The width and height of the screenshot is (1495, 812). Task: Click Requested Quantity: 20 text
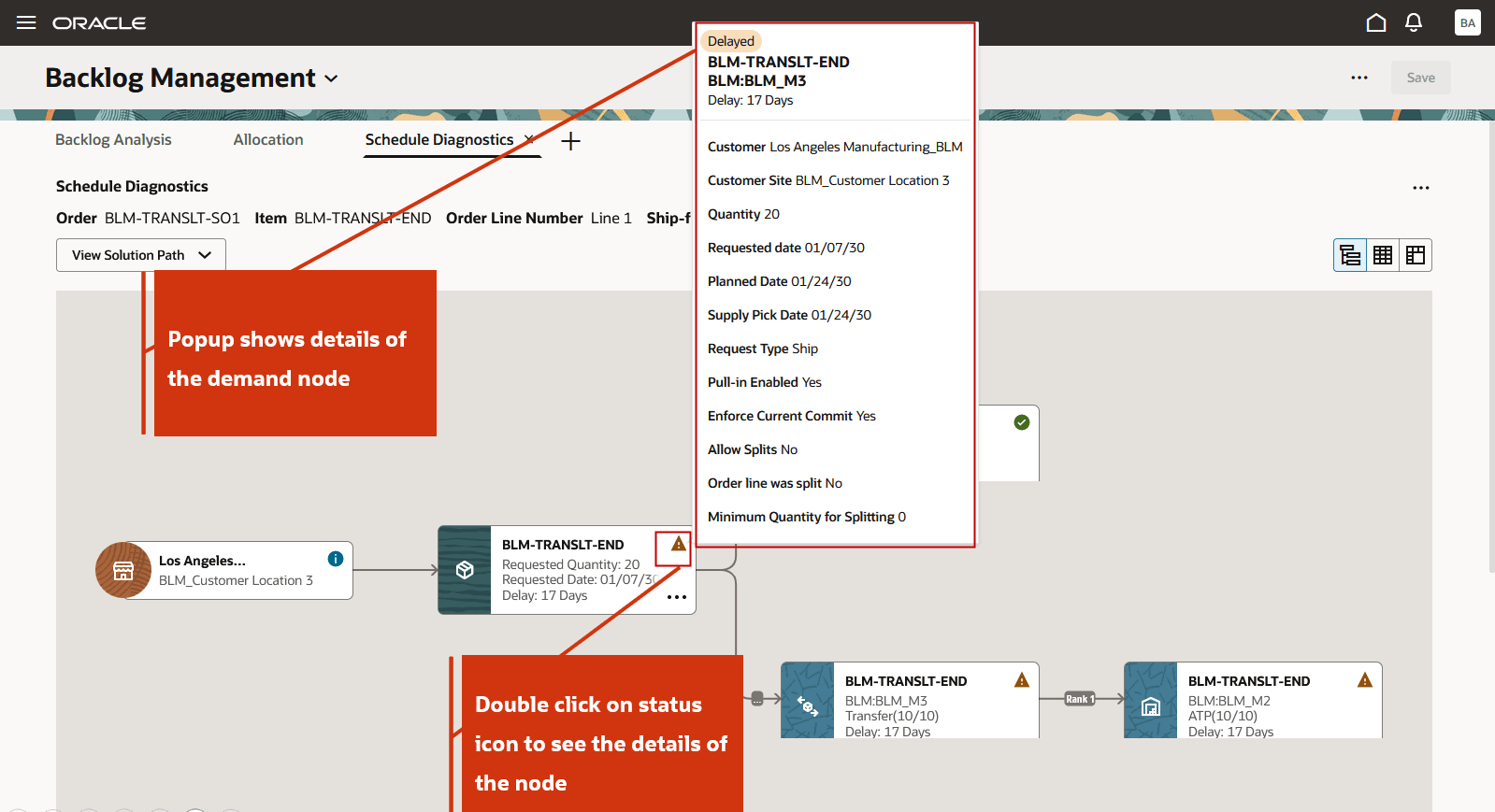(x=570, y=564)
